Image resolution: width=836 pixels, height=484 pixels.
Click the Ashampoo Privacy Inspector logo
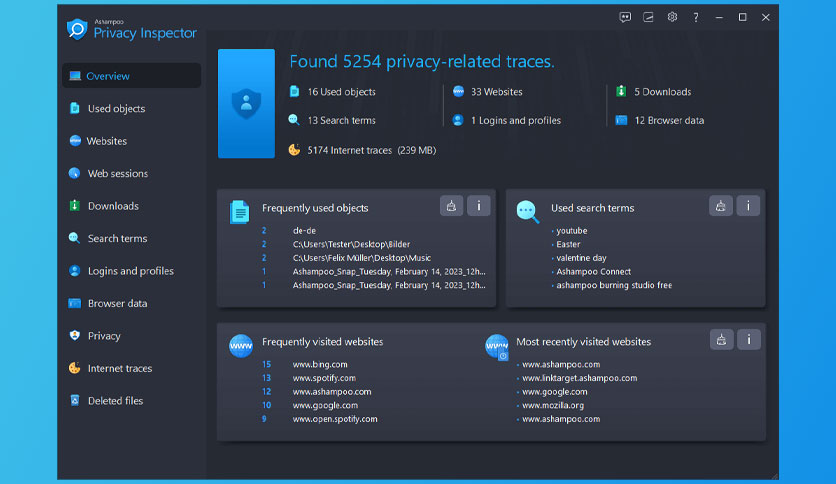click(131, 29)
